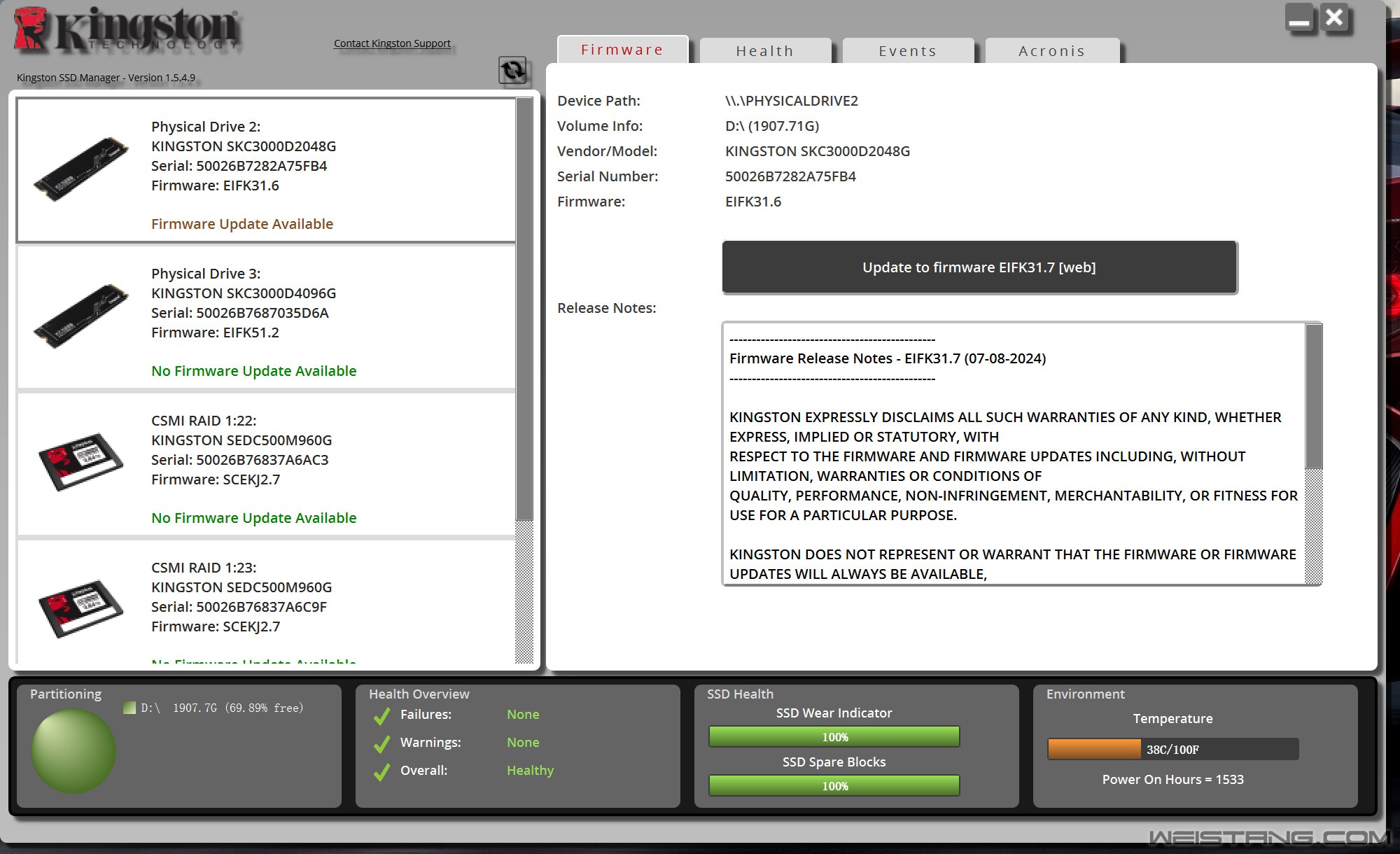This screenshot has height=854, width=1400.
Task: Select Physical Drive 3 SSD thumbnail
Action: pyautogui.click(x=81, y=316)
